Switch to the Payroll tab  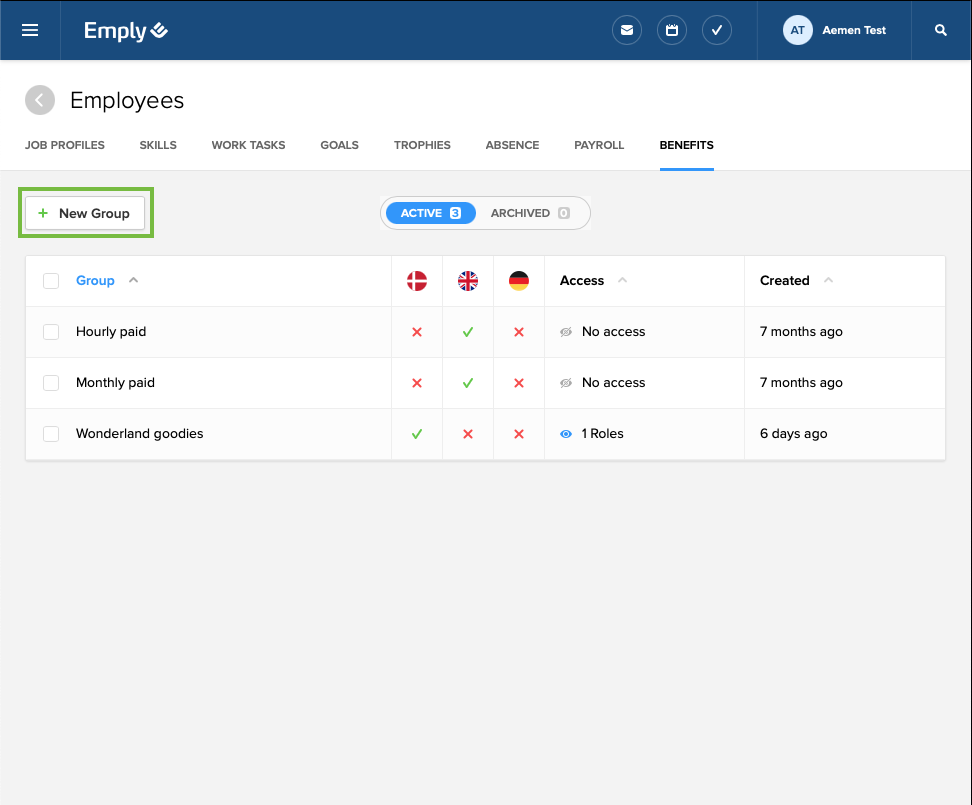pos(599,145)
